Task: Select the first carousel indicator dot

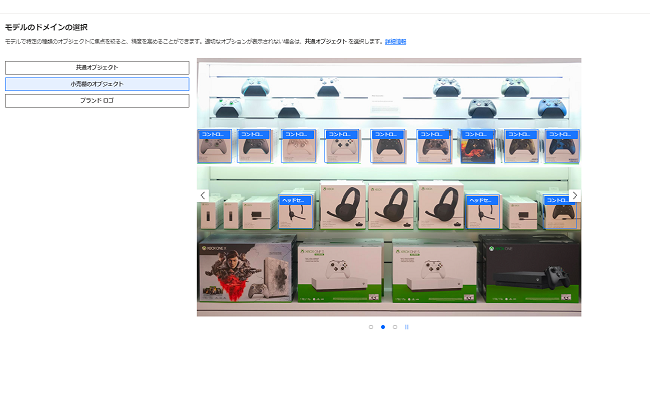Action: [x=371, y=327]
